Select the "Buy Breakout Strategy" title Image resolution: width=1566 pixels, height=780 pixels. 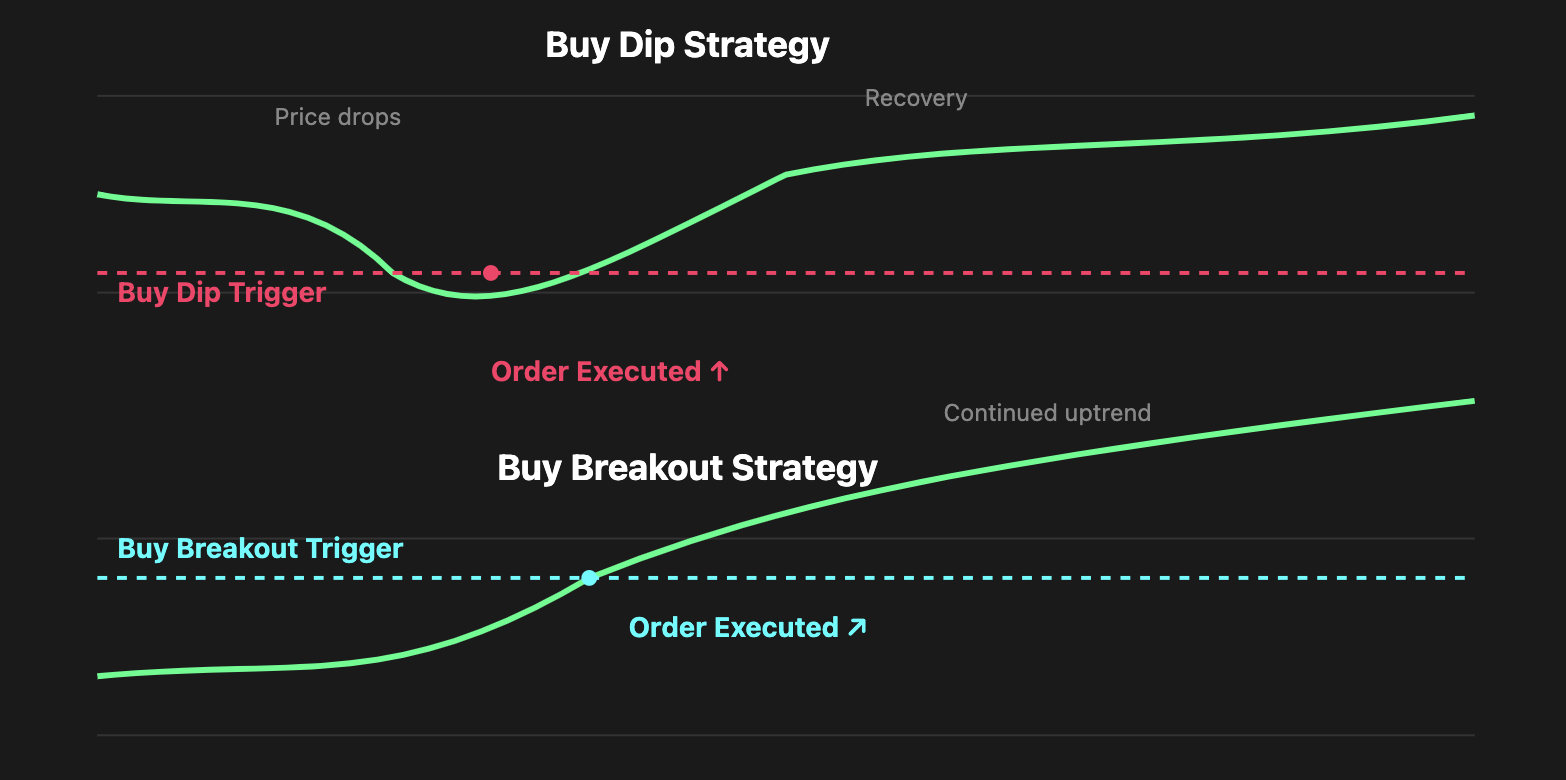[x=687, y=468]
